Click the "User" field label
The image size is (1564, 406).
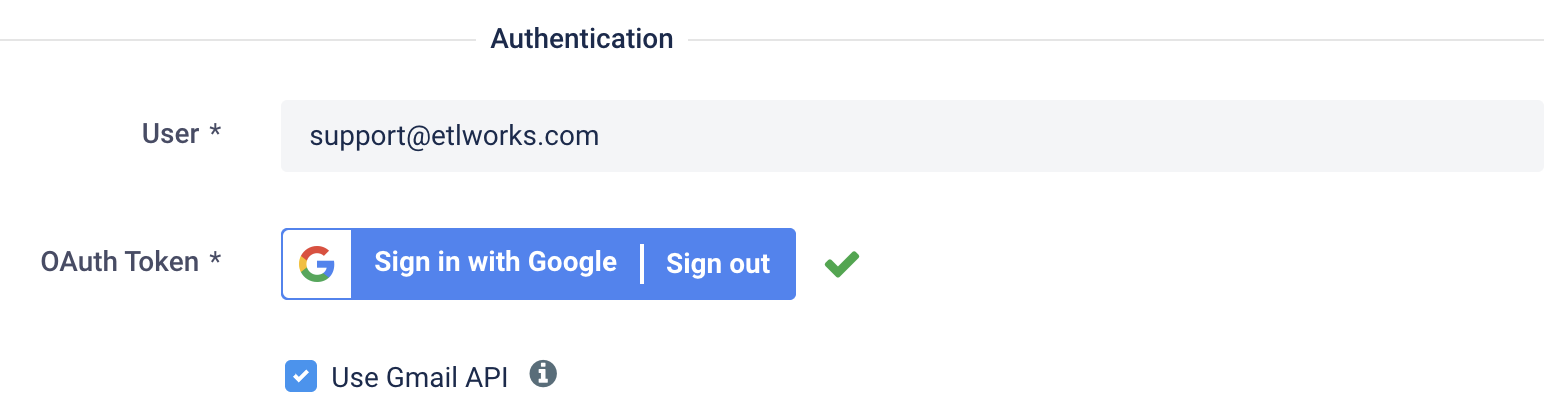click(x=171, y=134)
